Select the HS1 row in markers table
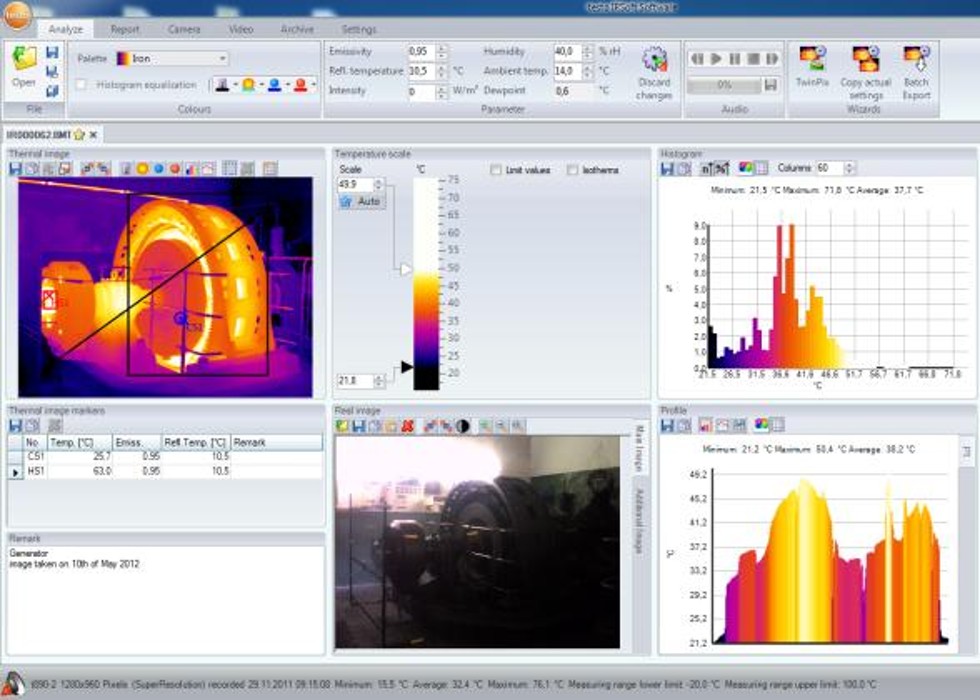This screenshot has height=700, width=980. tap(35, 471)
